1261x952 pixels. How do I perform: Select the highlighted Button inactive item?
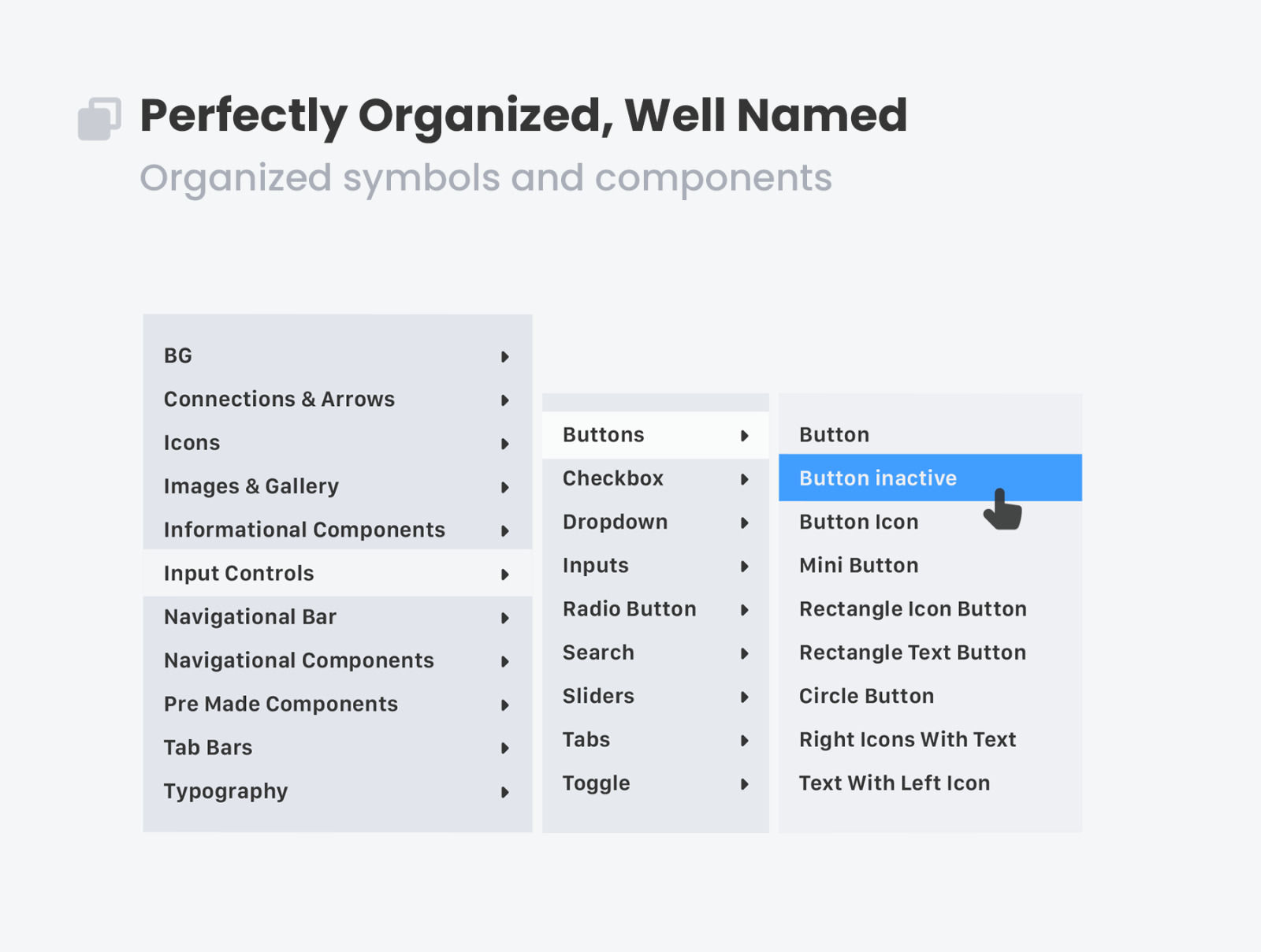pyautogui.click(x=877, y=478)
